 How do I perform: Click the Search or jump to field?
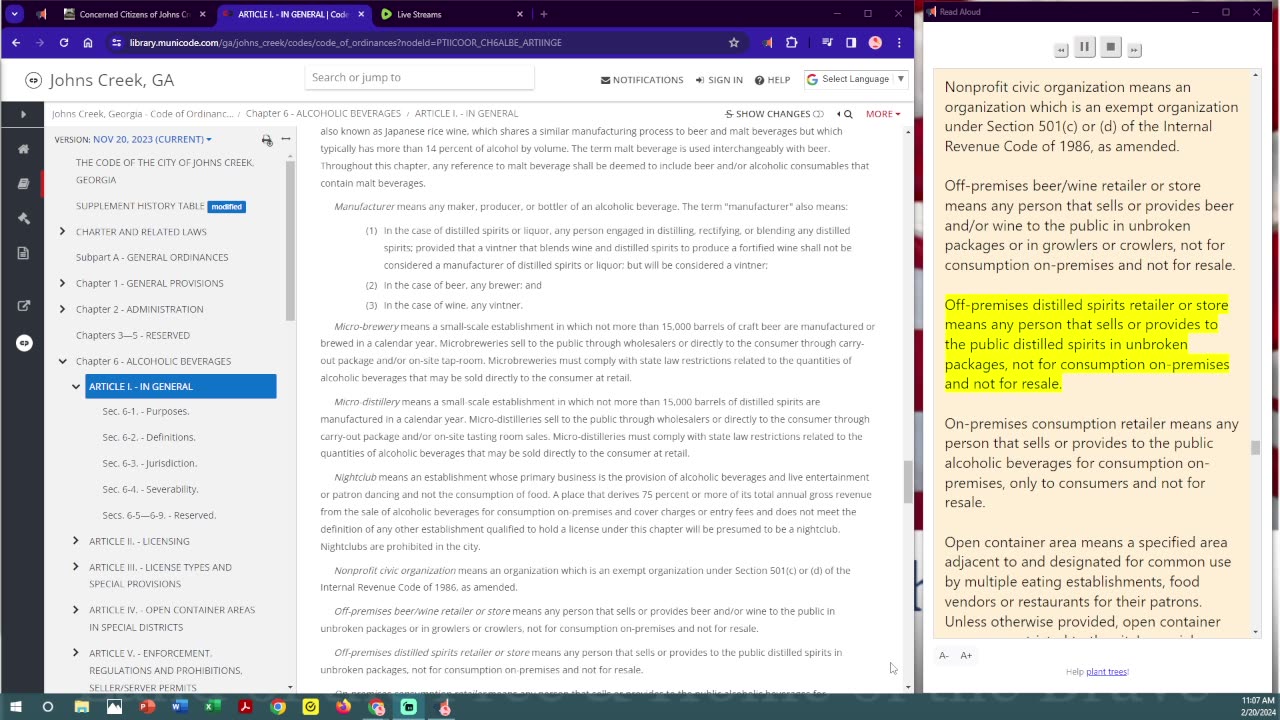(x=419, y=78)
